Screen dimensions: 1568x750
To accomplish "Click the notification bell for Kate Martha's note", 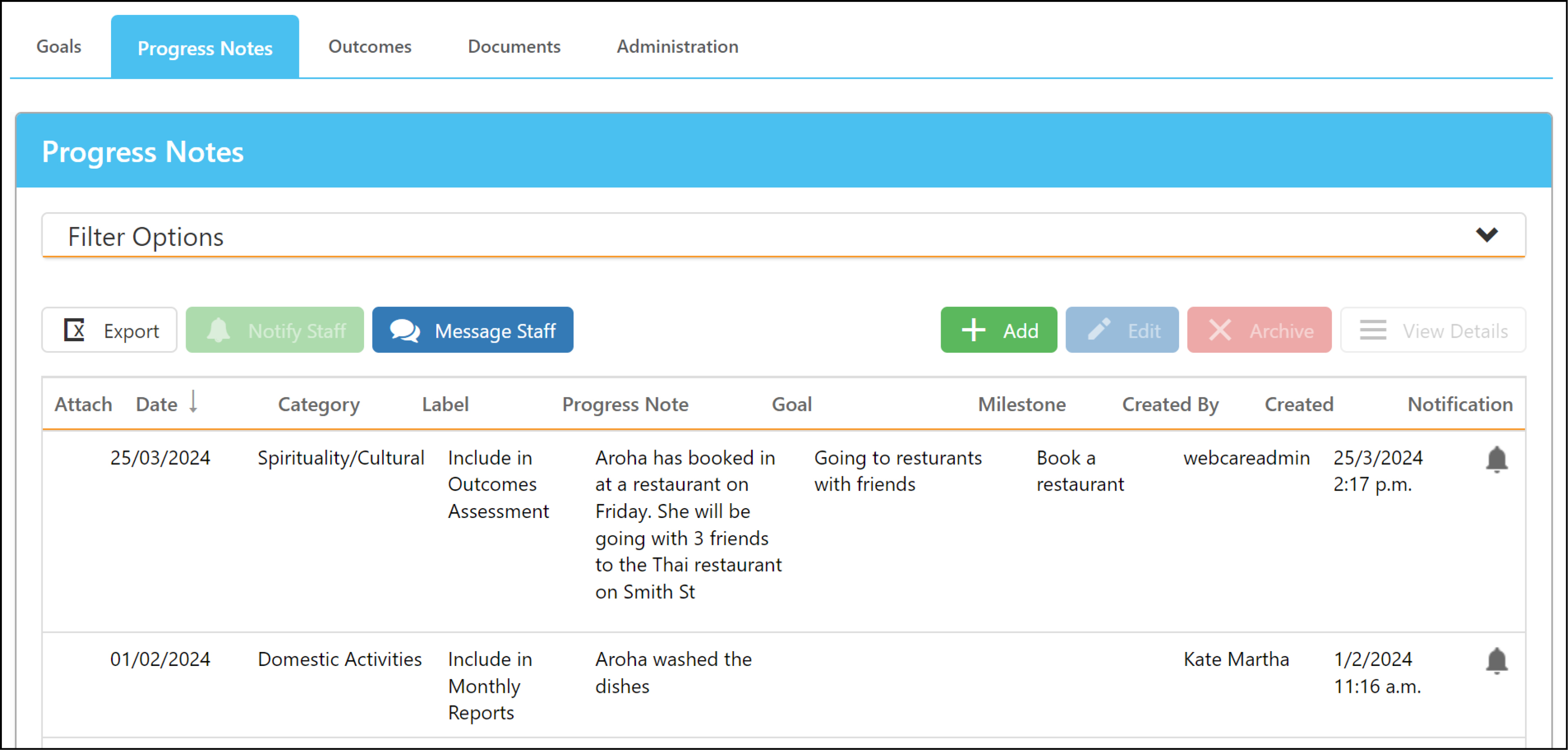I will (x=1496, y=661).
